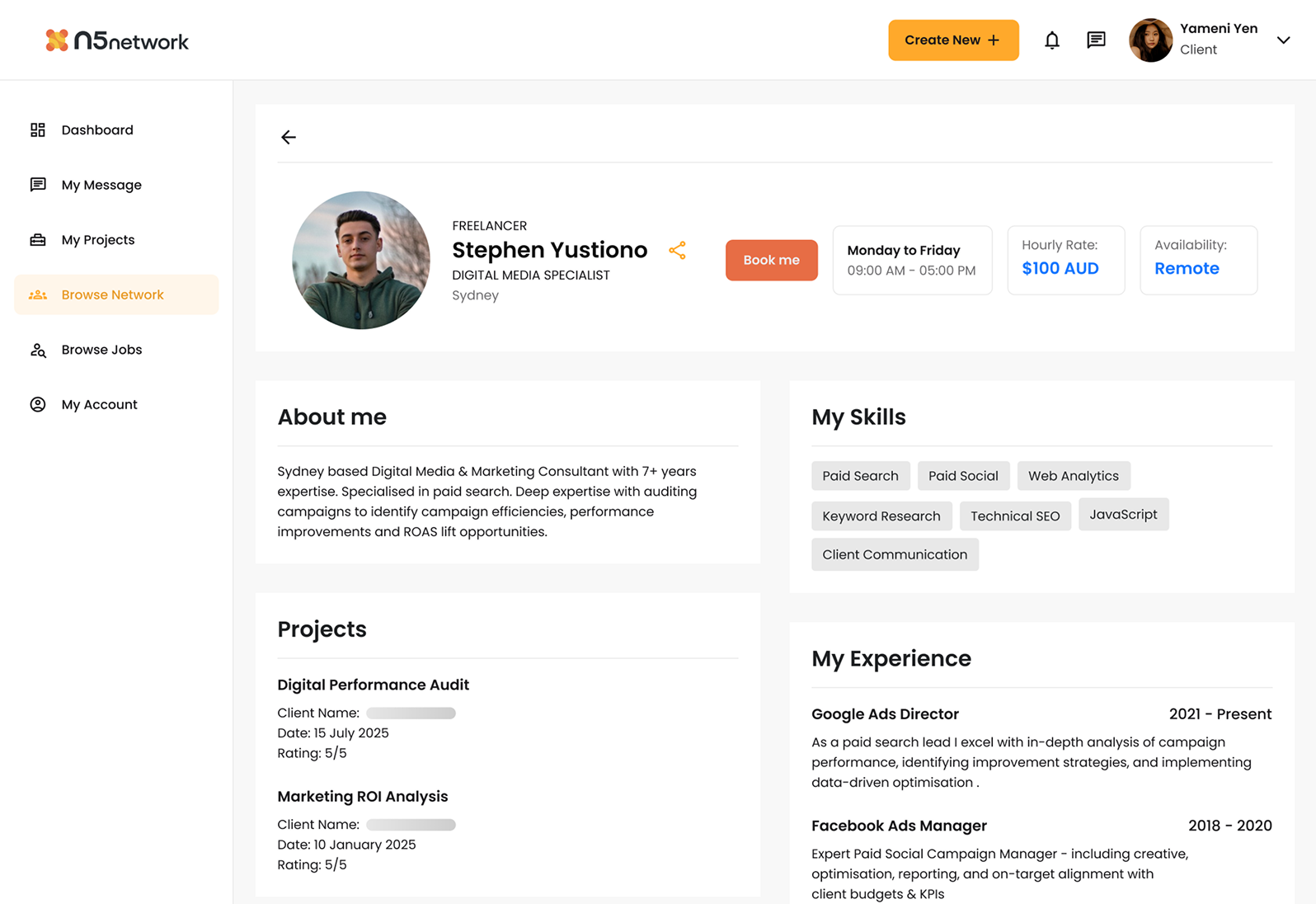Image resolution: width=1316 pixels, height=904 pixels.
Task: Expand the Yameni Yen account dropdown
Action: pos(1283,40)
